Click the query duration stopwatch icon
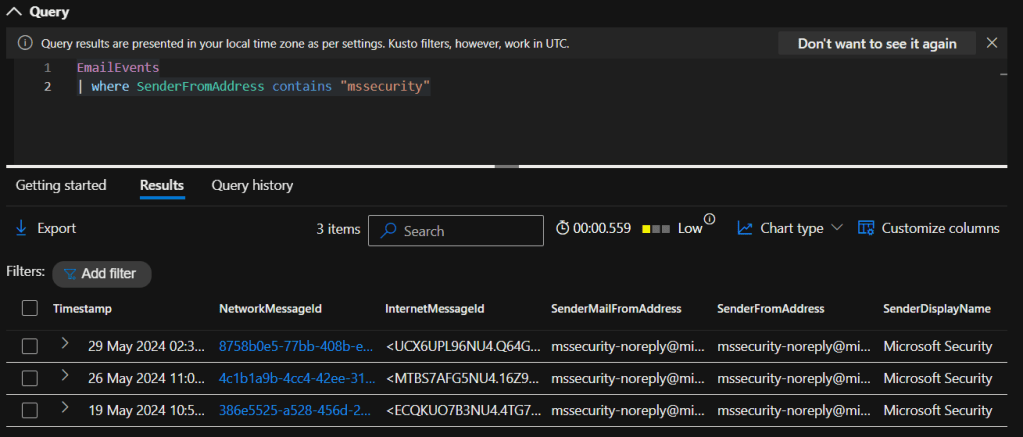Screen dimensions: 1023x437 tap(564, 228)
